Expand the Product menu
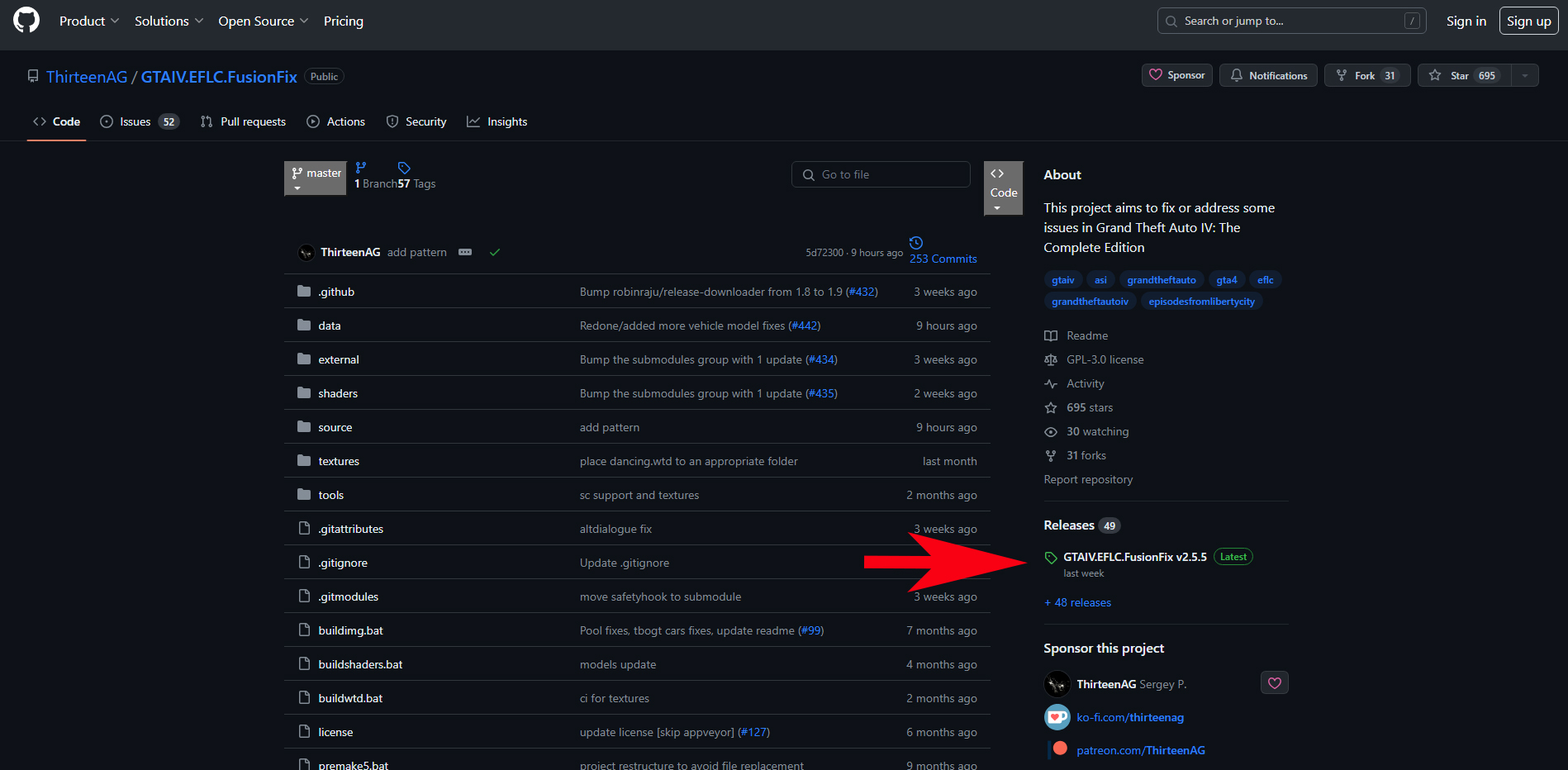 89,21
